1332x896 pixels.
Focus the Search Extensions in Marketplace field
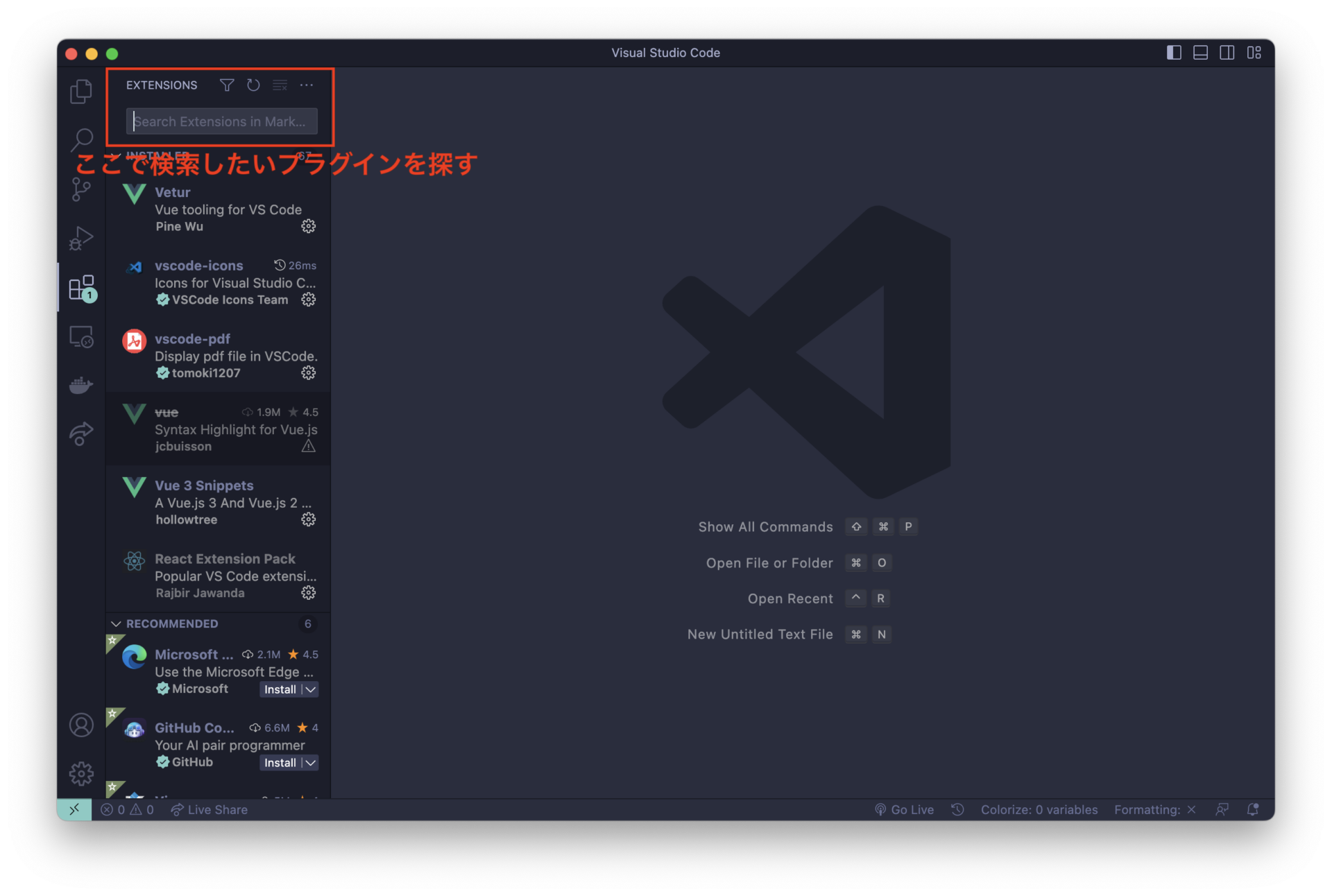[x=222, y=121]
